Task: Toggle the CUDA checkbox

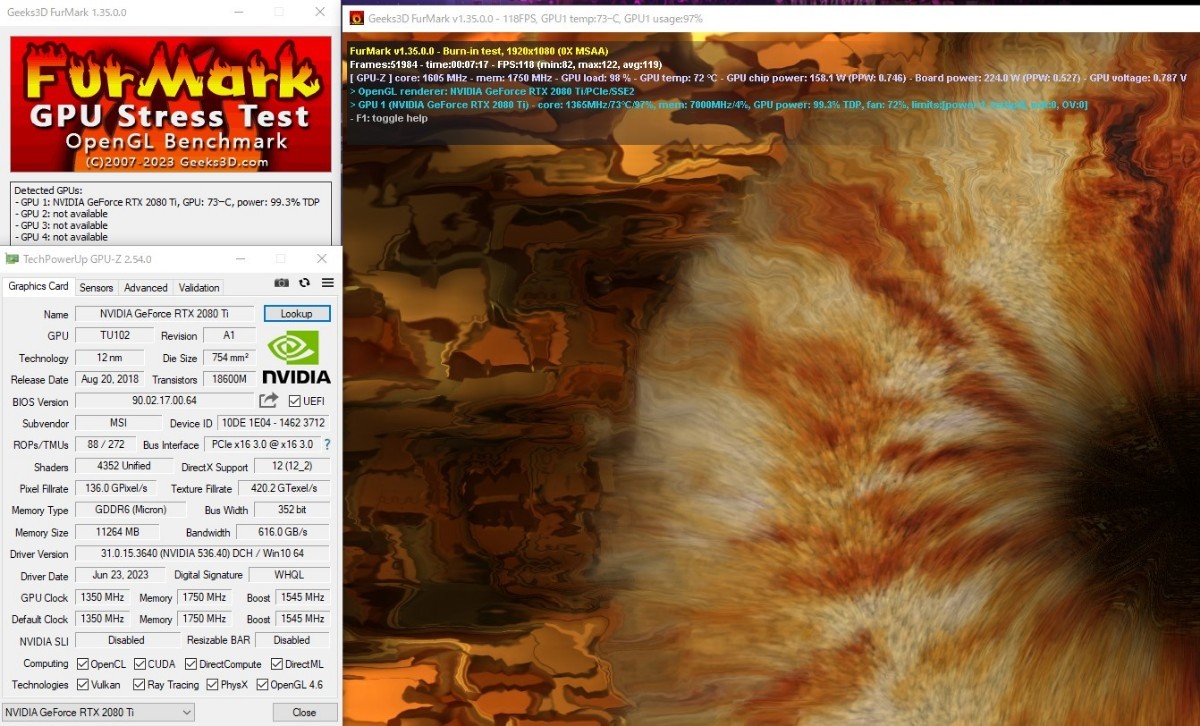Action: coord(140,664)
